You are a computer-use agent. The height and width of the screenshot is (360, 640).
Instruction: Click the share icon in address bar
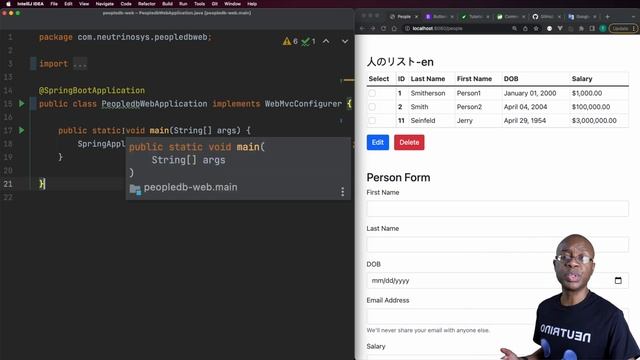pos(525,29)
